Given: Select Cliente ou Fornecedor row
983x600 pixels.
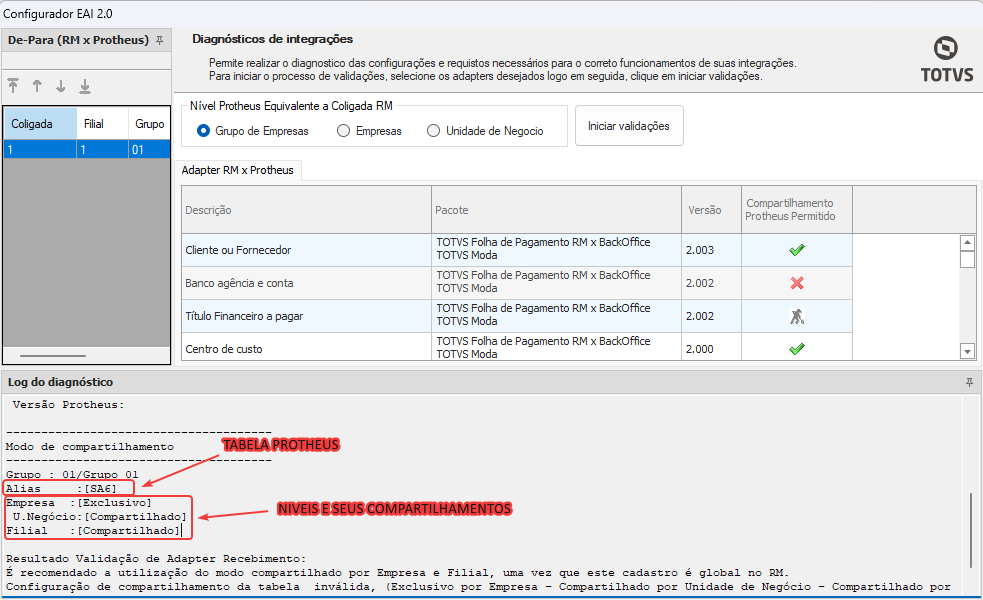Looking at the screenshot, I should (517, 250).
